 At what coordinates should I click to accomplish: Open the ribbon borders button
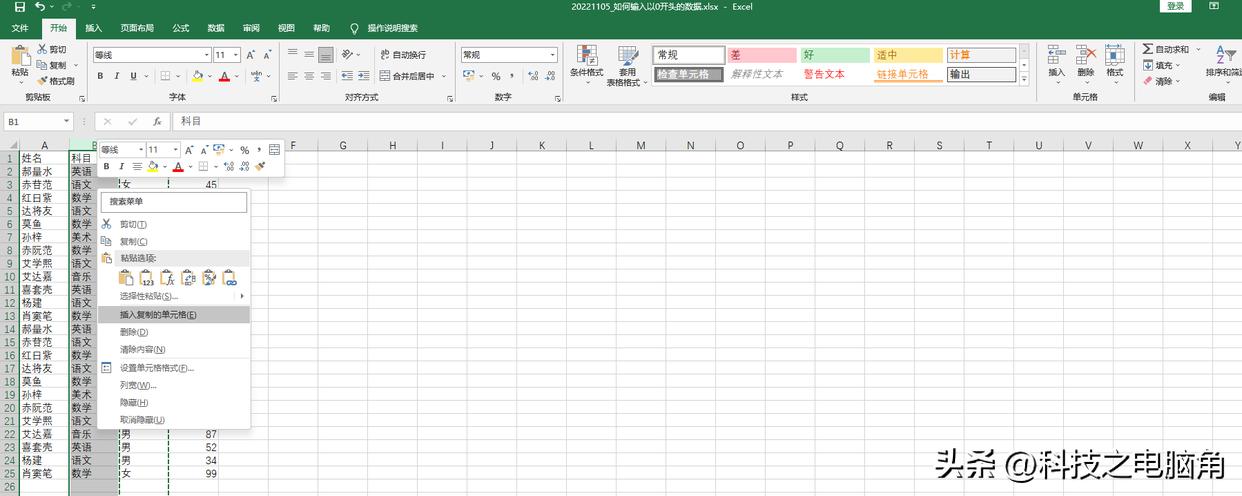pos(166,76)
